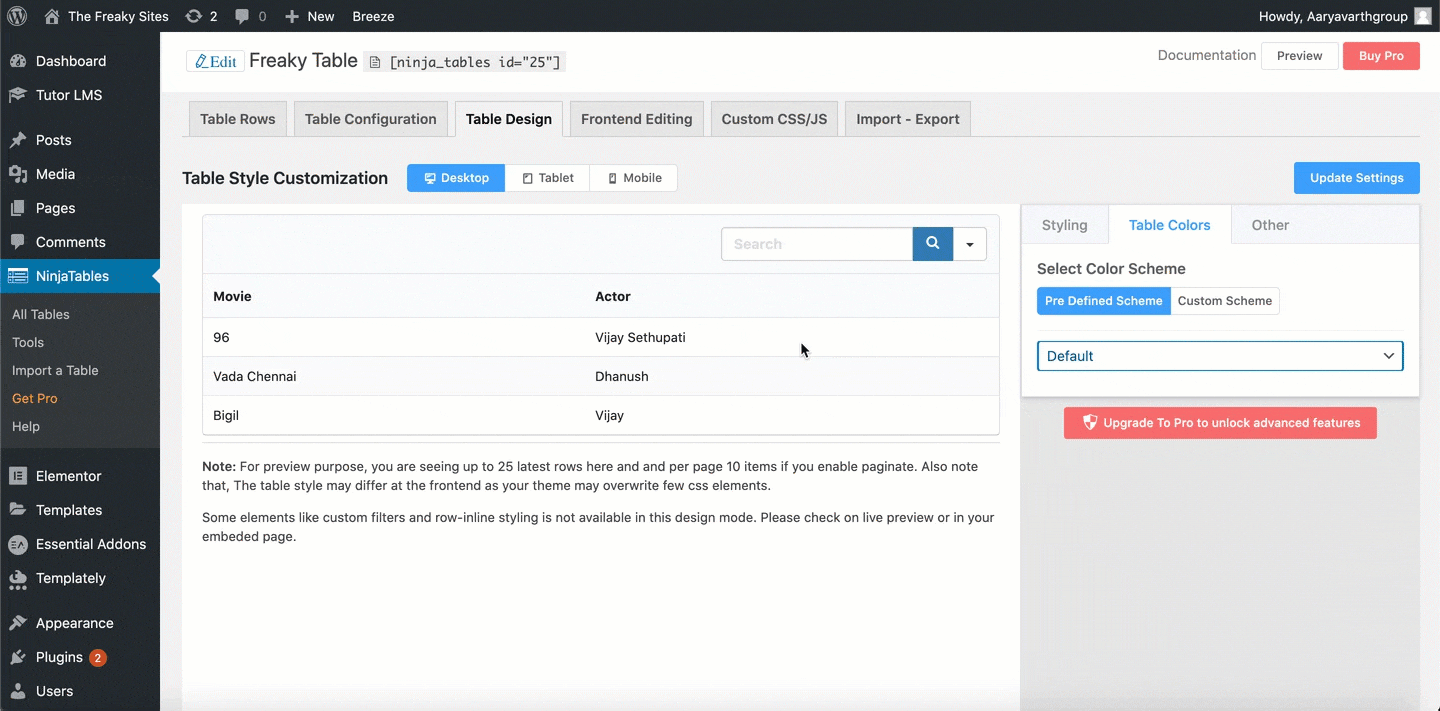Switch to the Other tab
Viewport: 1440px width, 711px height.
click(x=1271, y=225)
